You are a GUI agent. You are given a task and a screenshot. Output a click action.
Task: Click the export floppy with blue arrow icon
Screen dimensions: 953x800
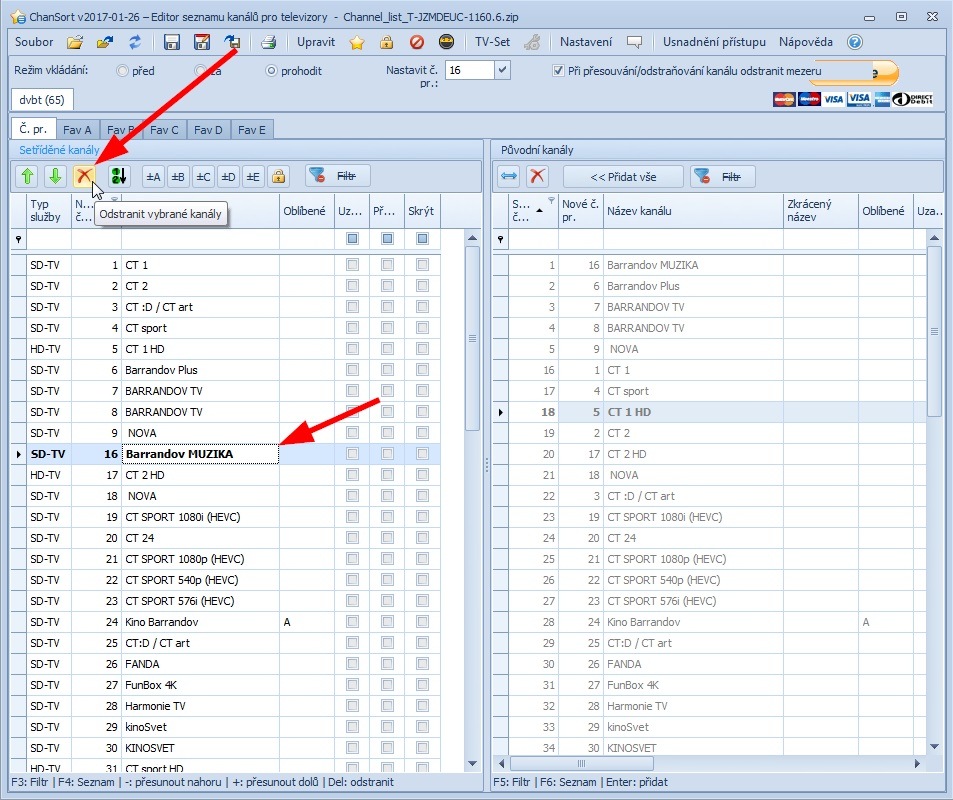click(x=232, y=42)
